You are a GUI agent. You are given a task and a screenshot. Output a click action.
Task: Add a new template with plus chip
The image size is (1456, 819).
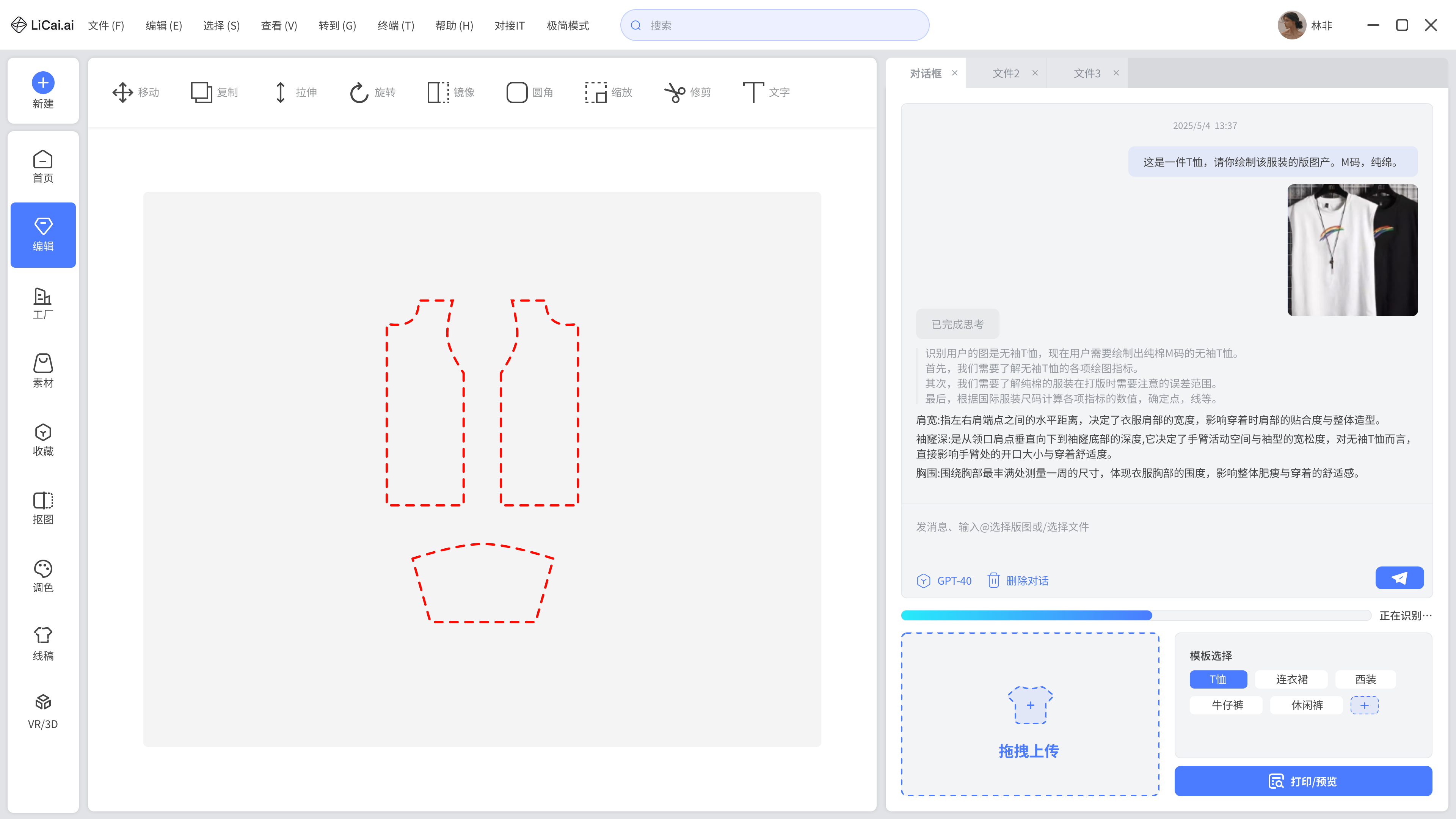1365,705
